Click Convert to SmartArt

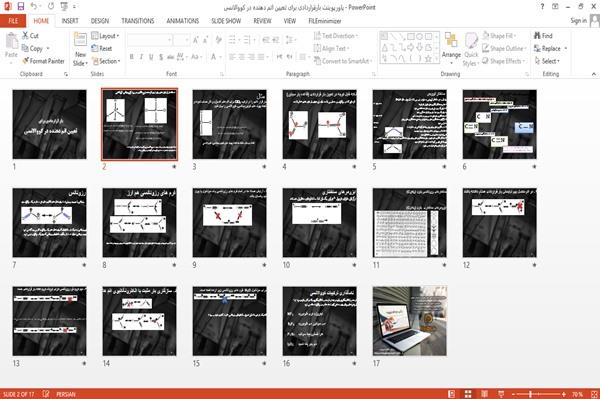pos(343,61)
